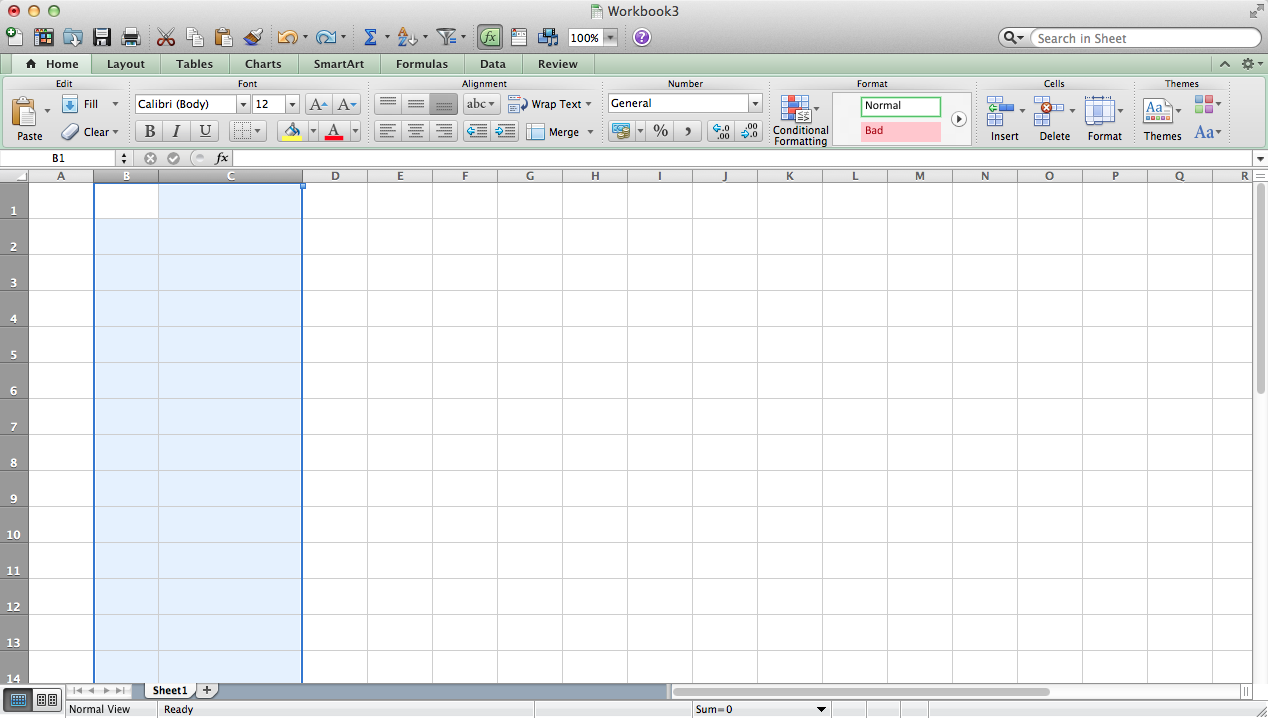Image resolution: width=1268 pixels, height=718 pixels.
Task: Add a new sheet with plus tab
Action: click(x=207, y=690)
